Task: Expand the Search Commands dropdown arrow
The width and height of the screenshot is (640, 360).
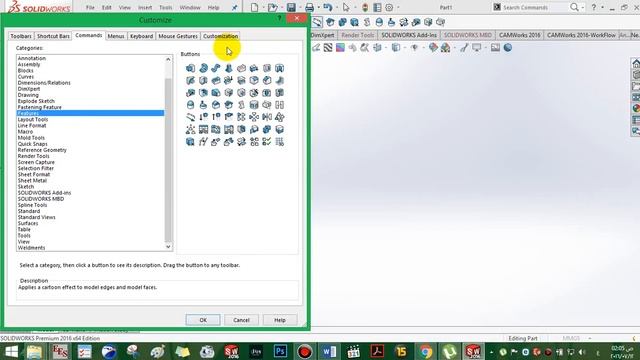Action: [x=582, y=7]
